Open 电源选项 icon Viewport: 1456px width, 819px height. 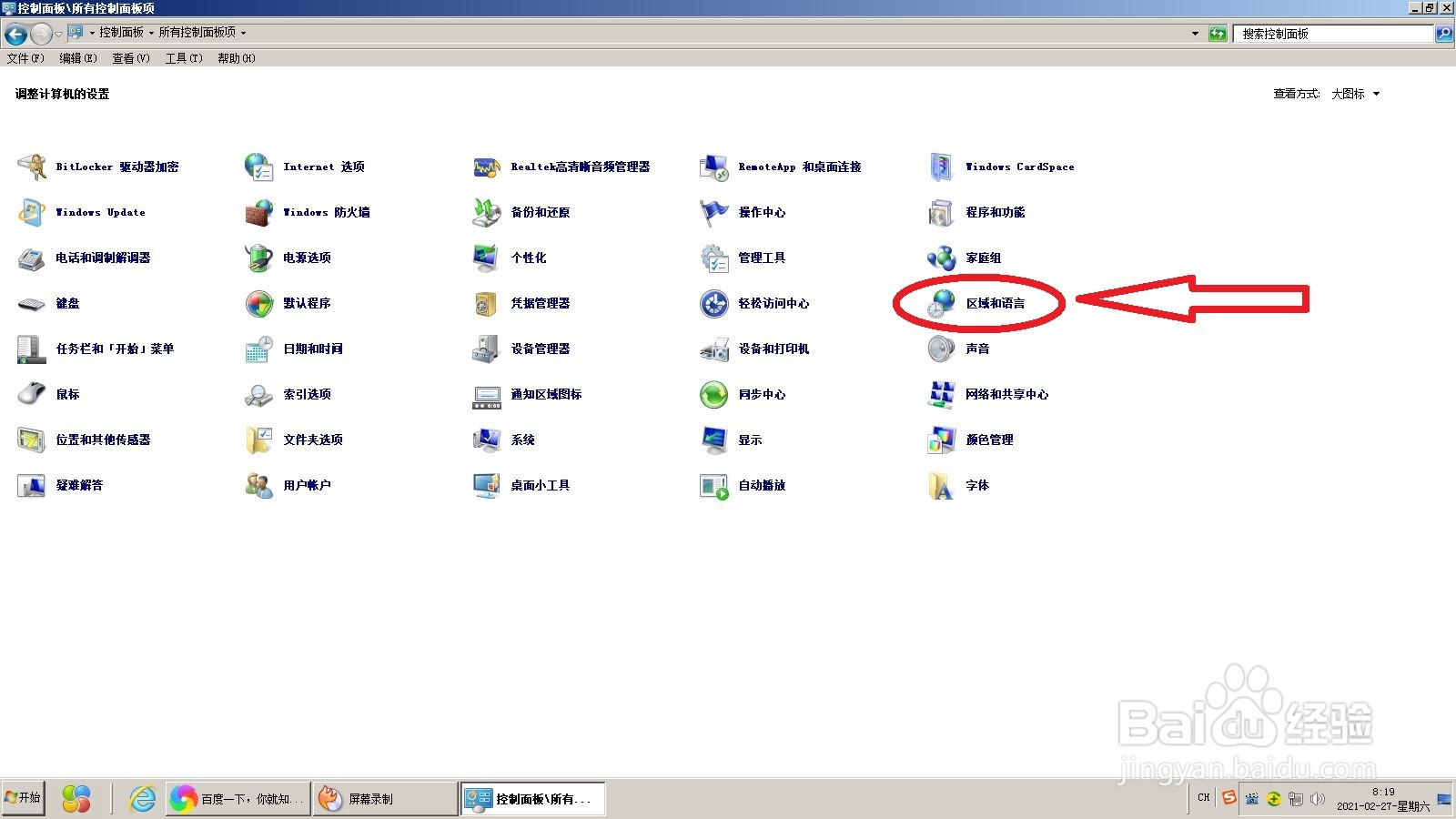pos(259,258)
